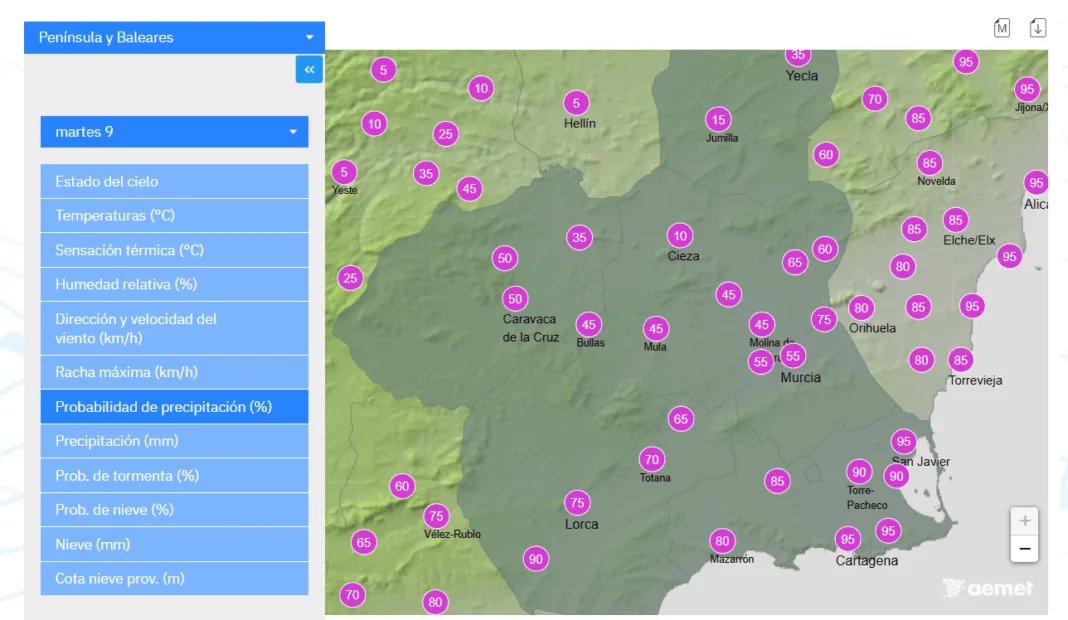Select Racha máxima (km/h) layer
Image resolution: width=1068 pixels, height=620 pixels.
click(174, 372)
